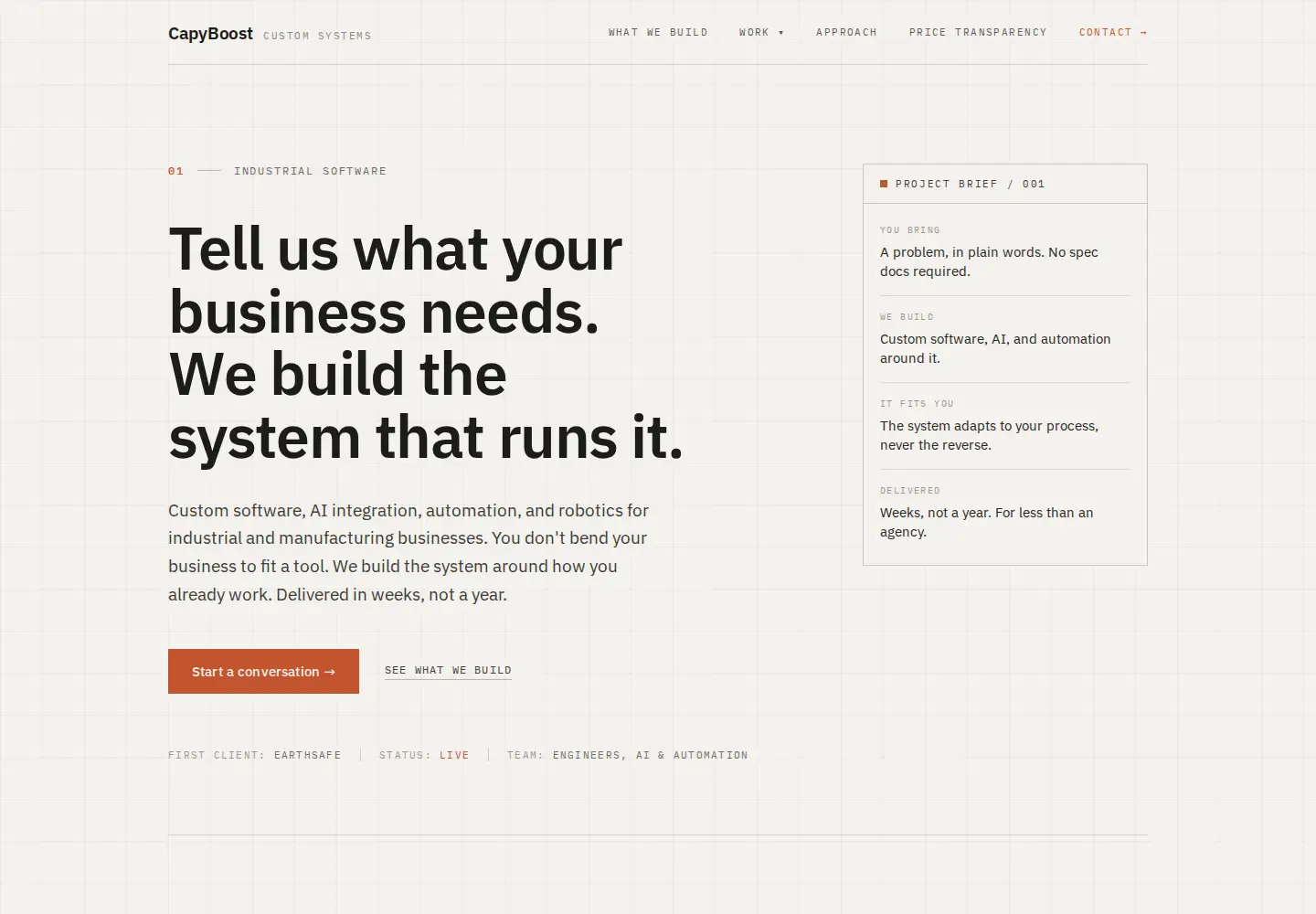Visit the Price Transparency page

tap(978, 32)
